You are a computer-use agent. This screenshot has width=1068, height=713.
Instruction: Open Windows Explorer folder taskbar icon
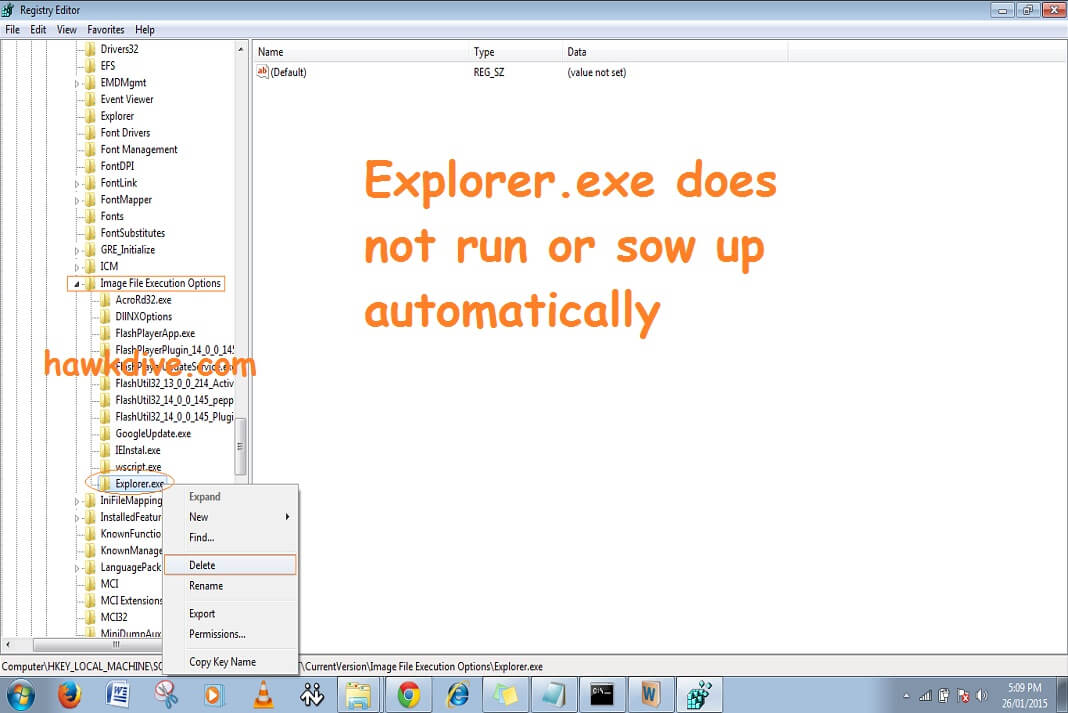click(x=358, y=695)
